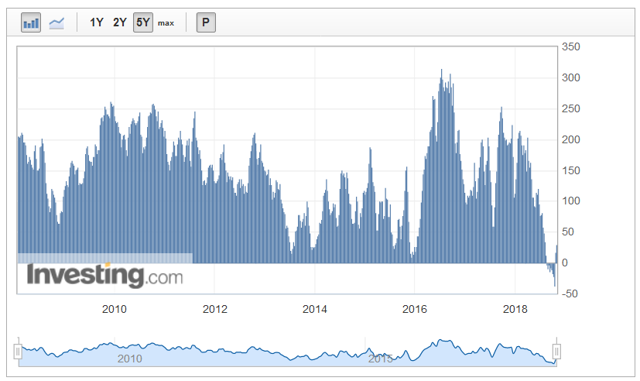Click the 200 y-axis value
640x381 pixels.
pos(571,140)
